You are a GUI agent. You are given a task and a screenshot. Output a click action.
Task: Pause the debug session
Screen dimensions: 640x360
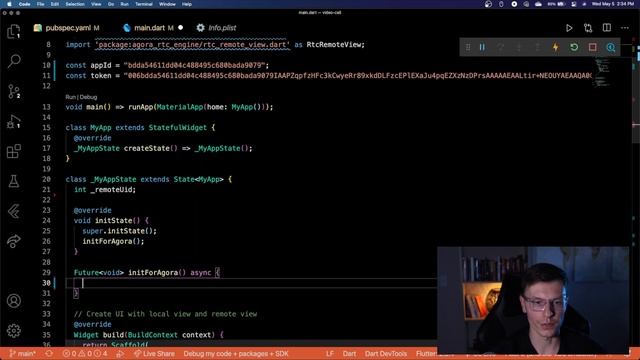[x=482, y=47]
